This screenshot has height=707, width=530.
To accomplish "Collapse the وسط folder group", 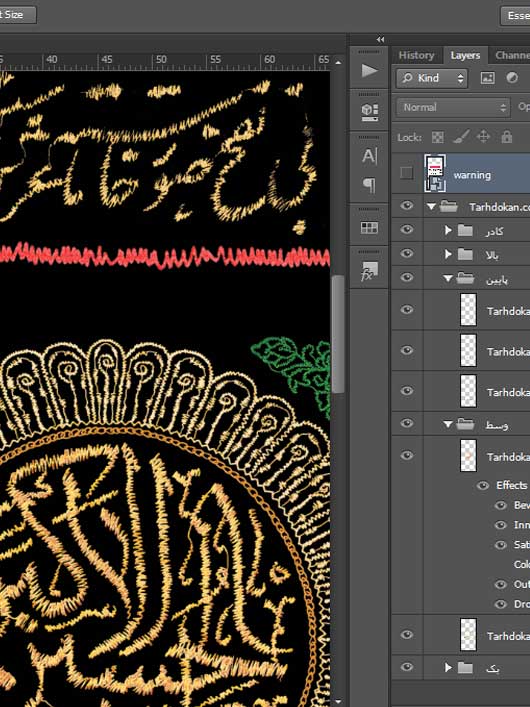I will click(x=447, y=424).
